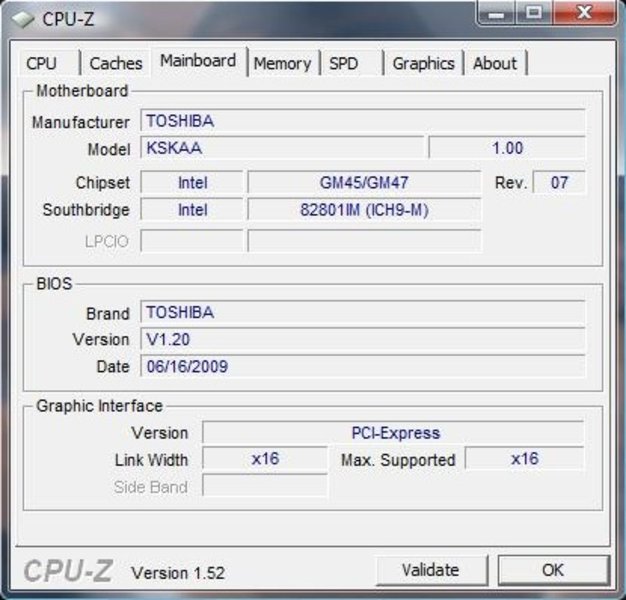Click the BIOS Brand field TOSHIBA

coord(363,312)
